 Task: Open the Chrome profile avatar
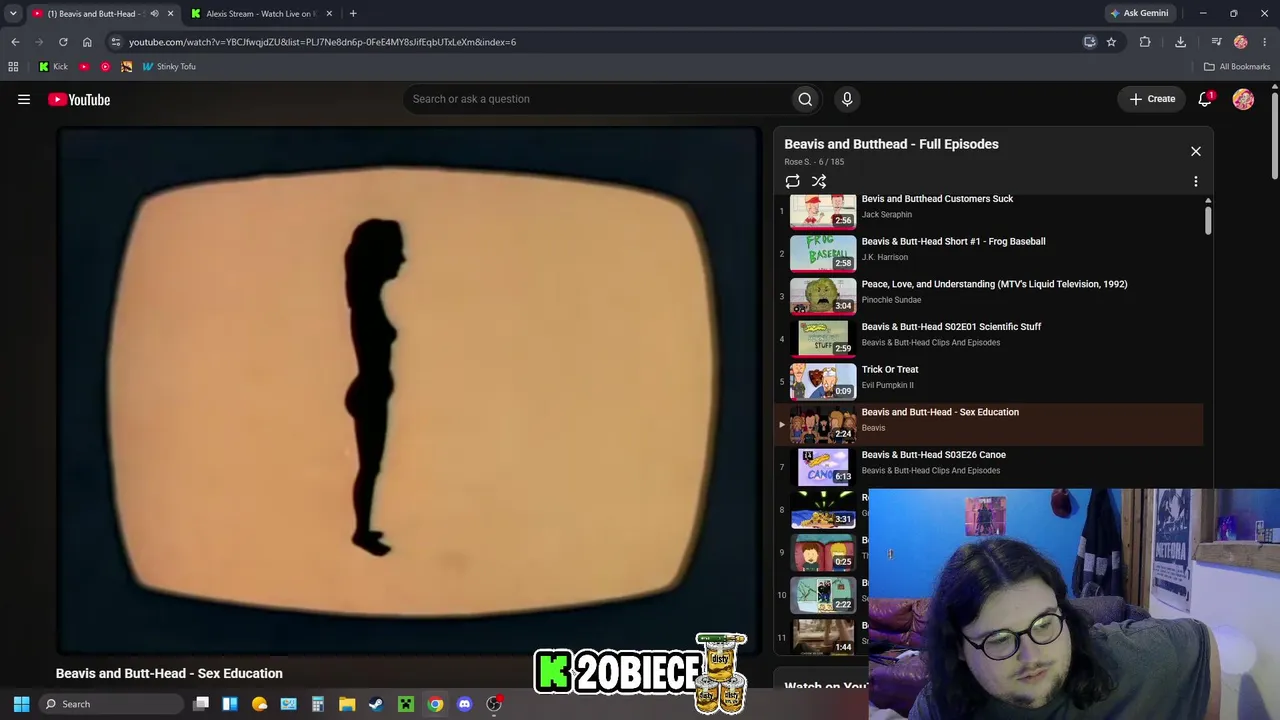(x=1241, y=42)
